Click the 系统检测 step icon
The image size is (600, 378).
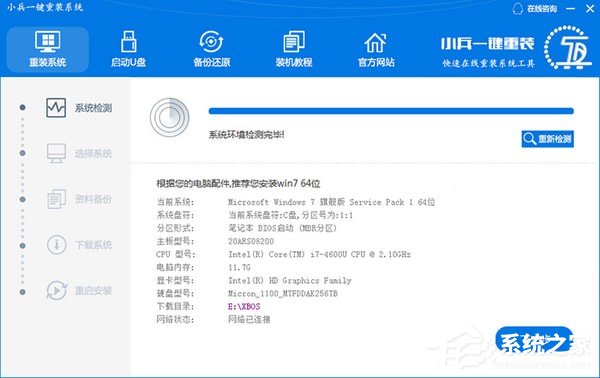tap(56, 108)
